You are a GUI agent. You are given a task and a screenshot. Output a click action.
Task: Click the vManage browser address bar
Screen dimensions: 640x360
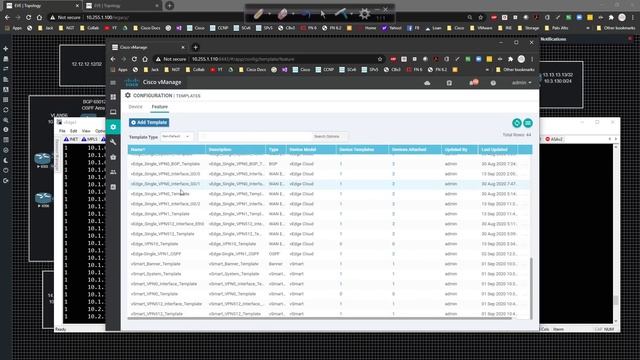(x=282, y=59)
